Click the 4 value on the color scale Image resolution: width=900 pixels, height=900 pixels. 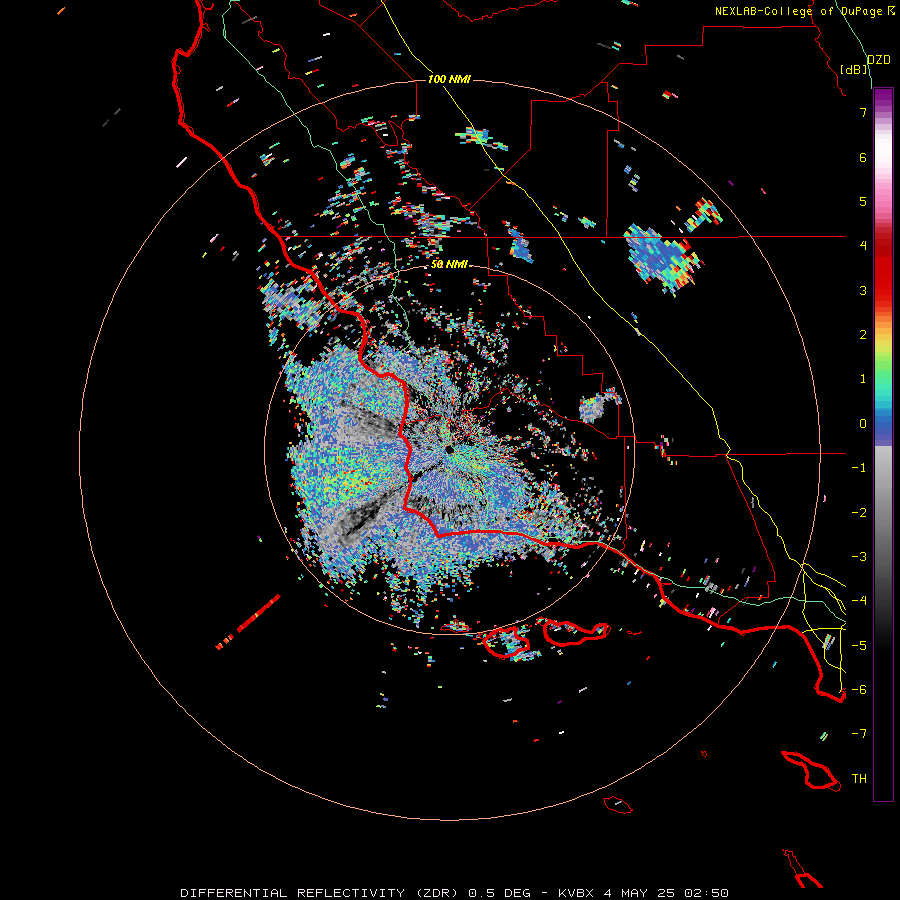(863, 246)
